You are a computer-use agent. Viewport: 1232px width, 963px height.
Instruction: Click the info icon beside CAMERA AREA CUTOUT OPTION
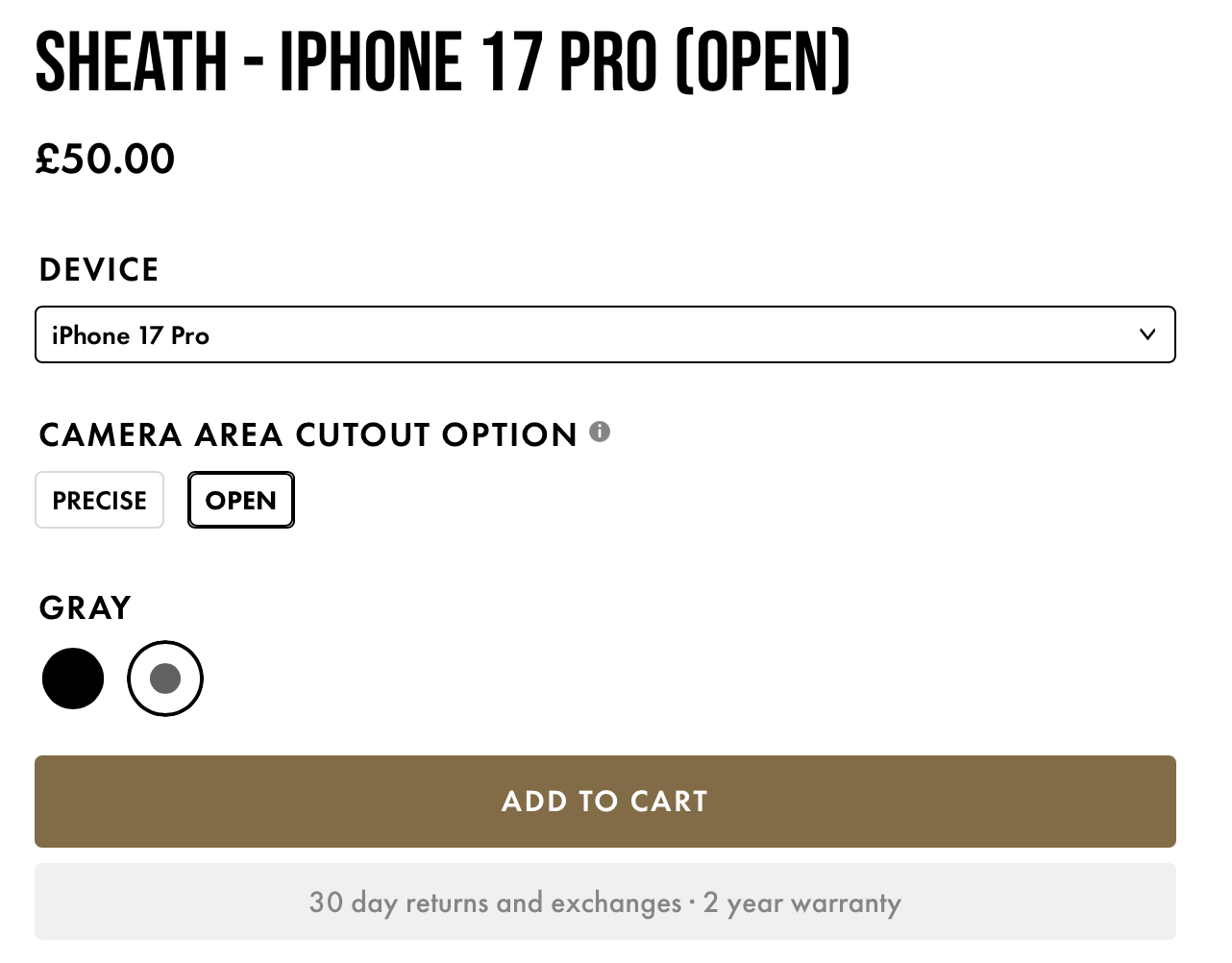tap(600, 432)
